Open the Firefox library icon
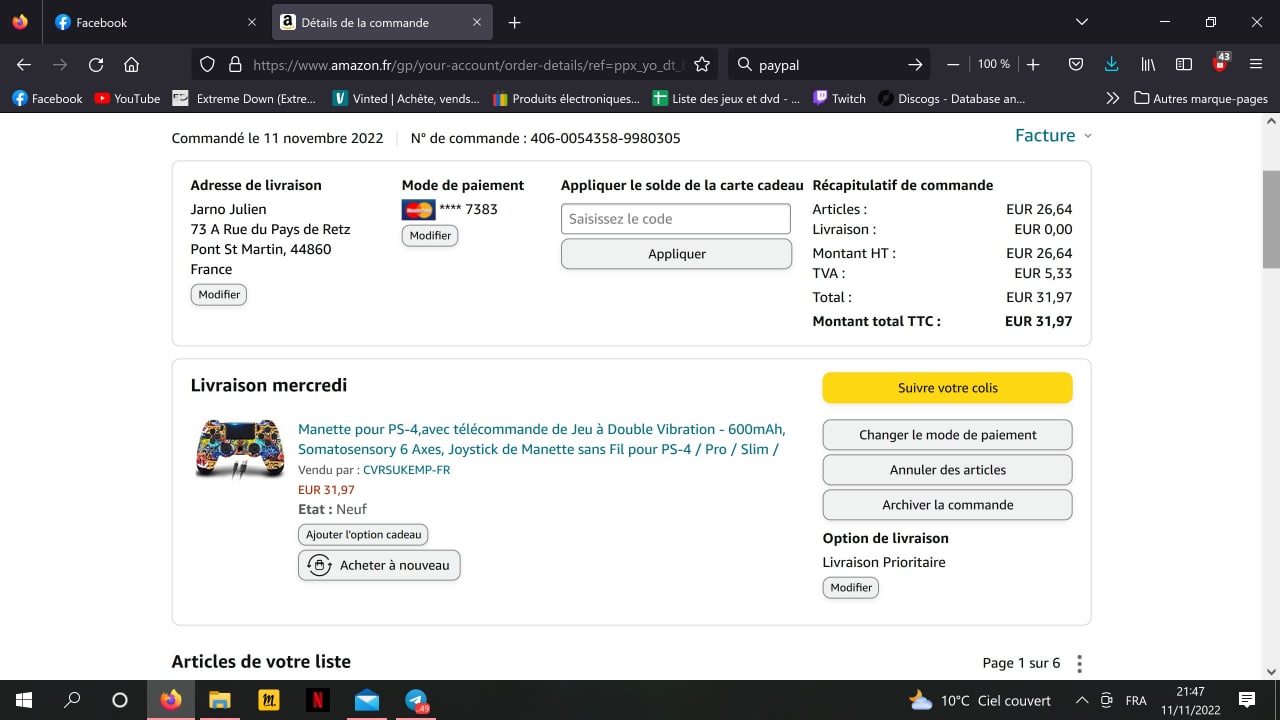Image resolution: width=1280 pixels, height=720 pixels. 1148,64
